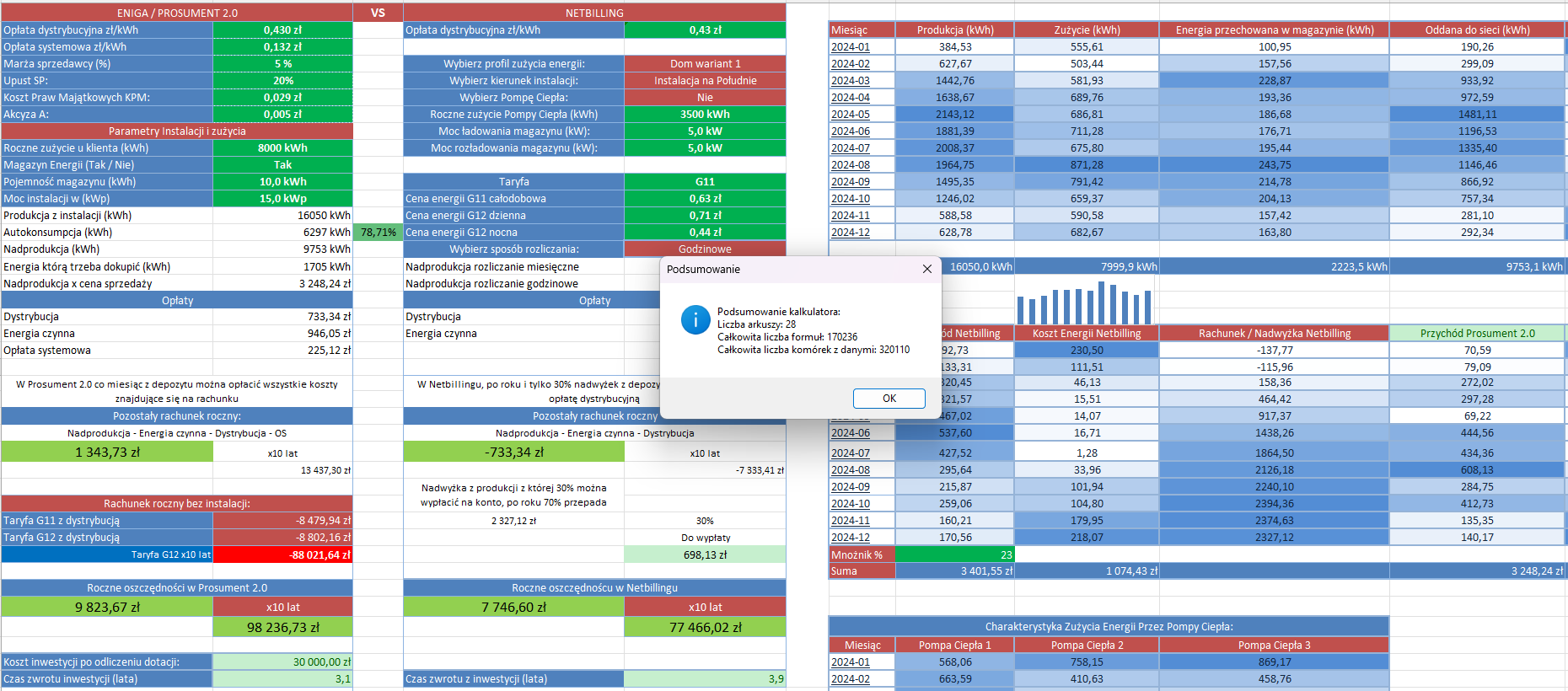
Task: Click the OK button in Podsumowanie dialog
Action: 889,399
